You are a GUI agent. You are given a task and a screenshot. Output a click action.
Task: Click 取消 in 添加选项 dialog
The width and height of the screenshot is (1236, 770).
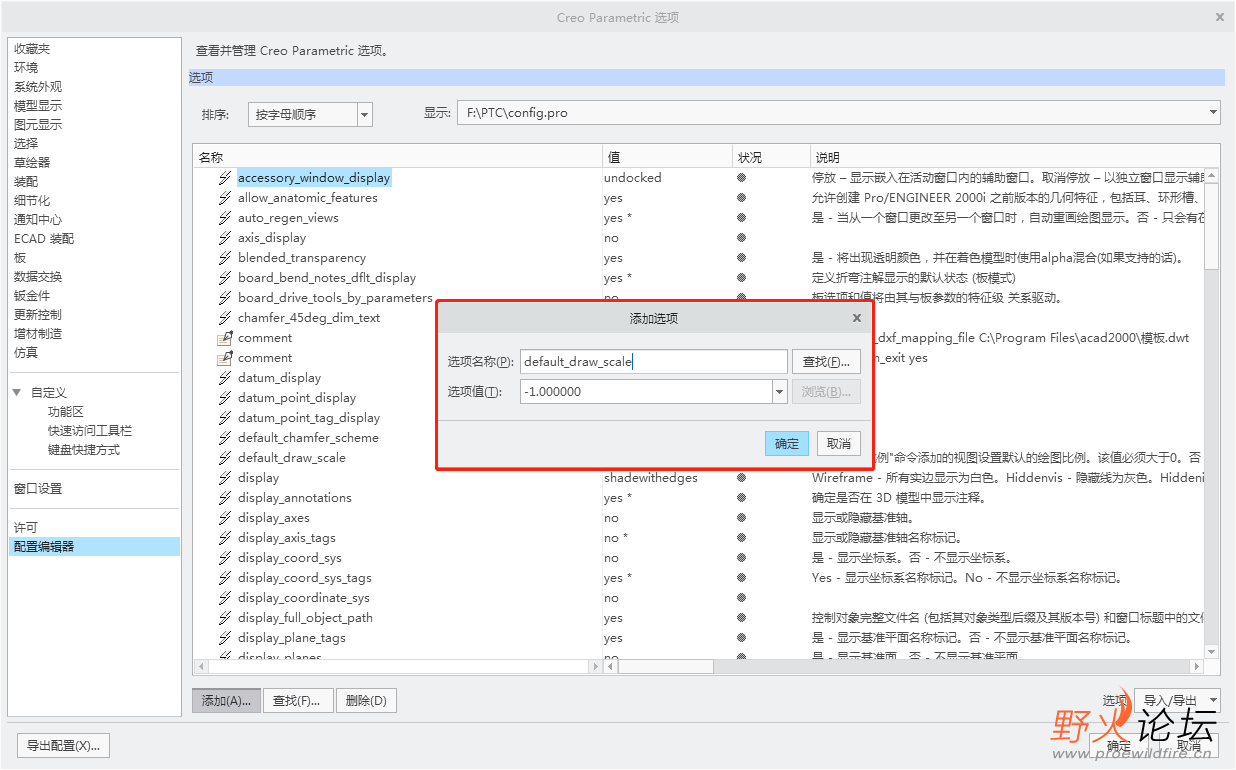tap(839, 444)
